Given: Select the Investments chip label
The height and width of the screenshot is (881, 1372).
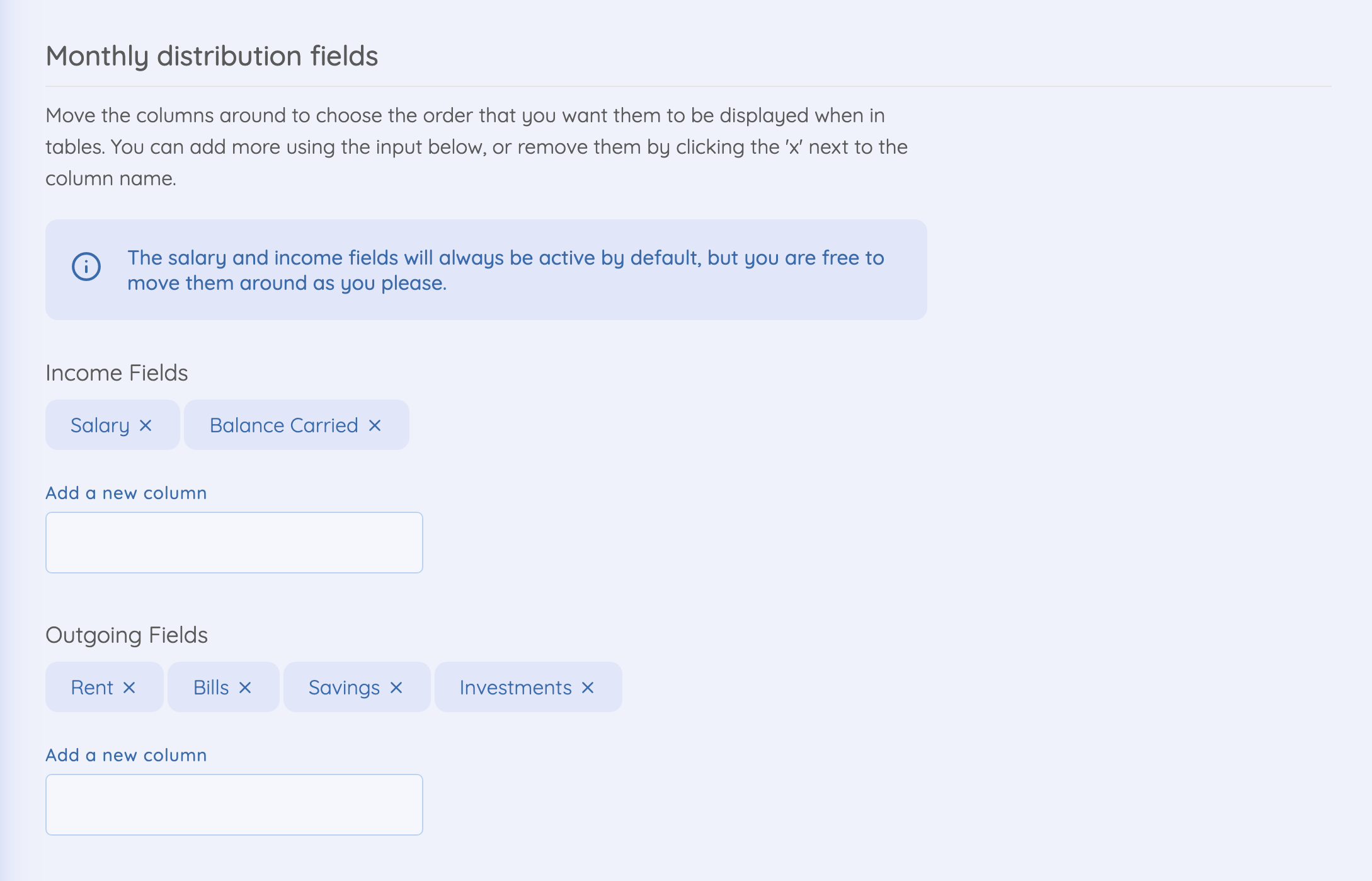Looking at the screenshot, I should 516,688.
